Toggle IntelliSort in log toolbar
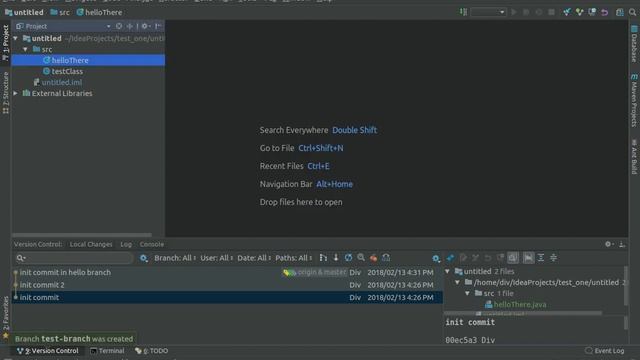 [323, 258]
